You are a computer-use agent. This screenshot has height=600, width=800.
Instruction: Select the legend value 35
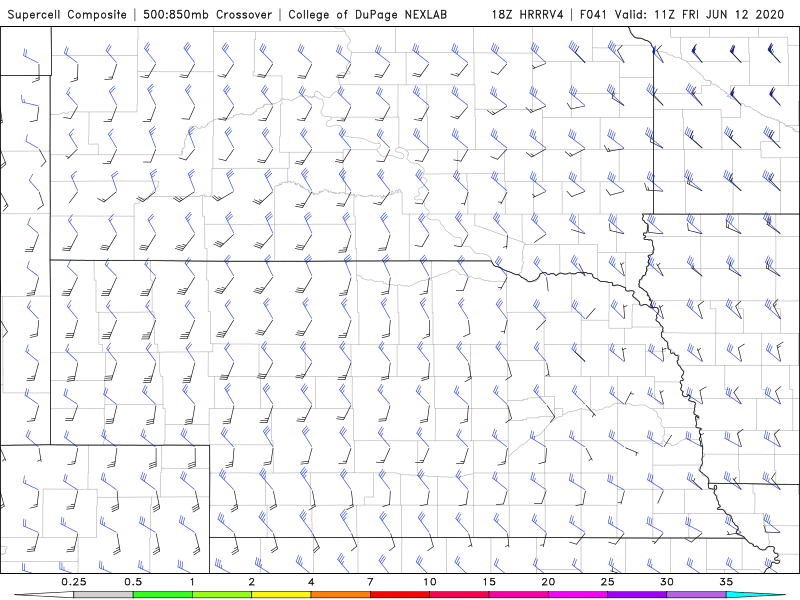pos(726,582)
